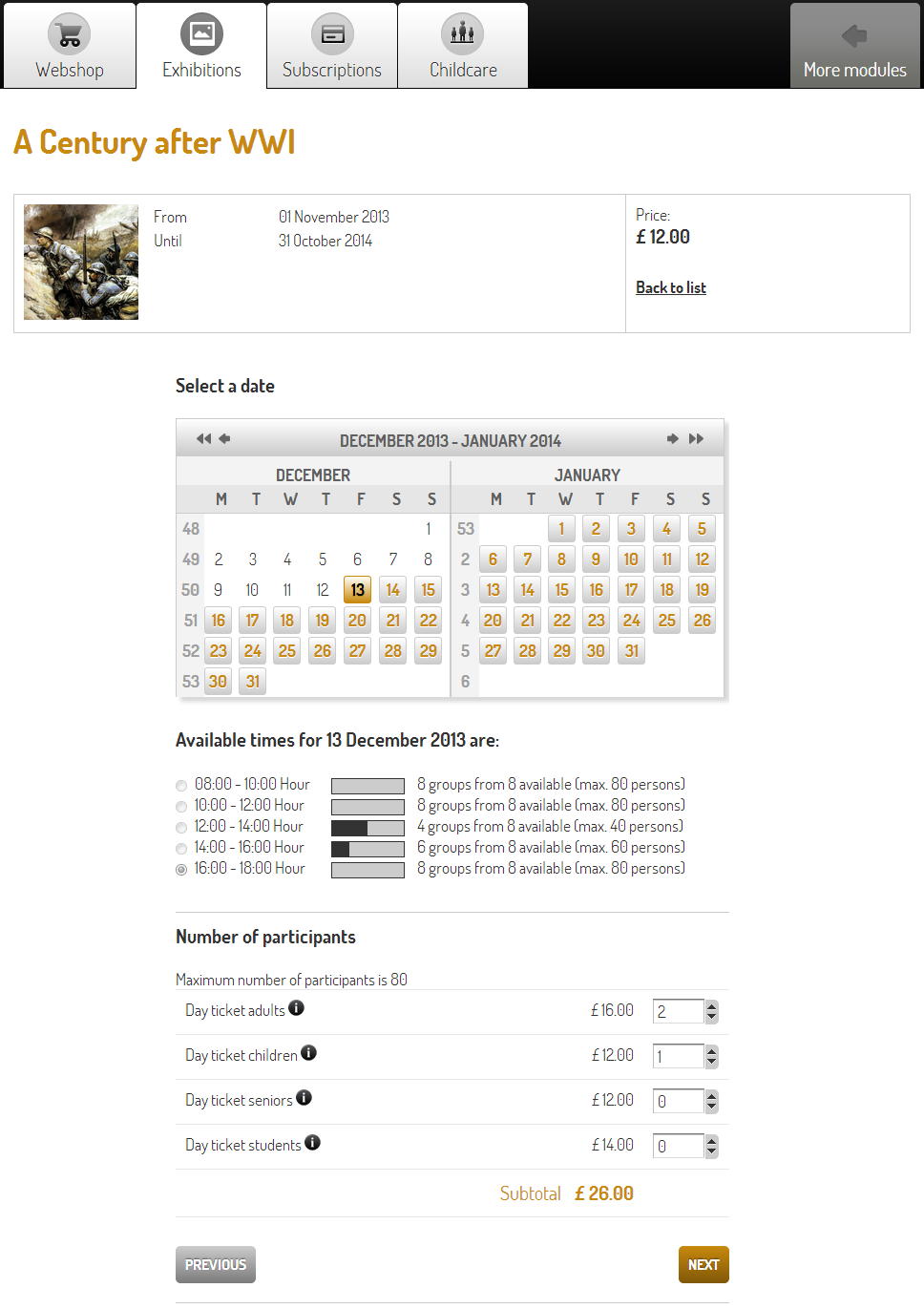Increase Day ticket seniors quantity
The height and width of the screenshot is (1309, 924).
(711, 1095)
